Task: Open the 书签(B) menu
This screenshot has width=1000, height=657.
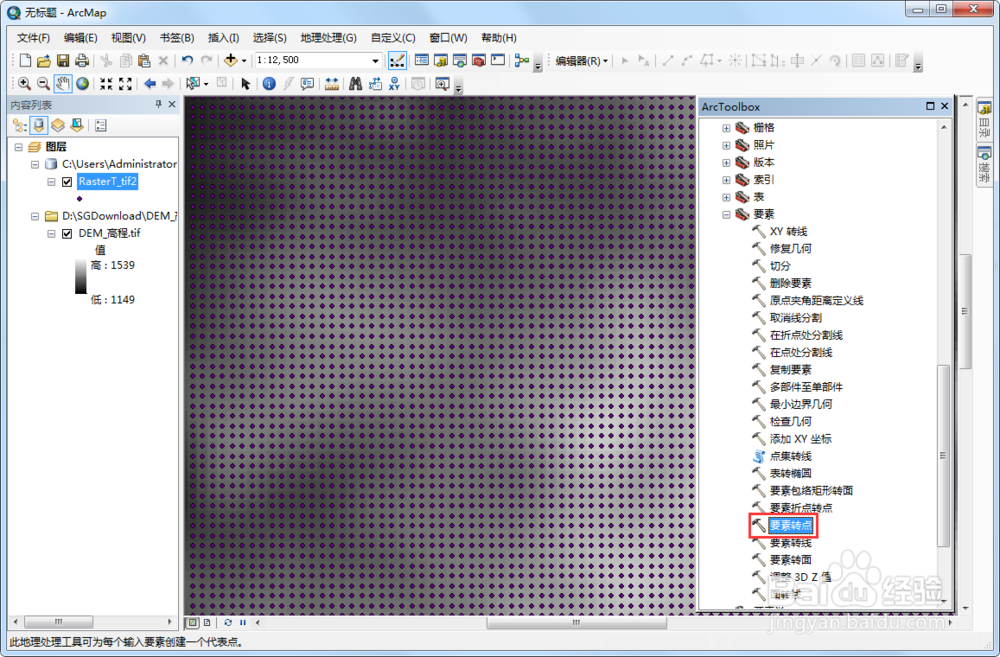Action: [177, 38]
